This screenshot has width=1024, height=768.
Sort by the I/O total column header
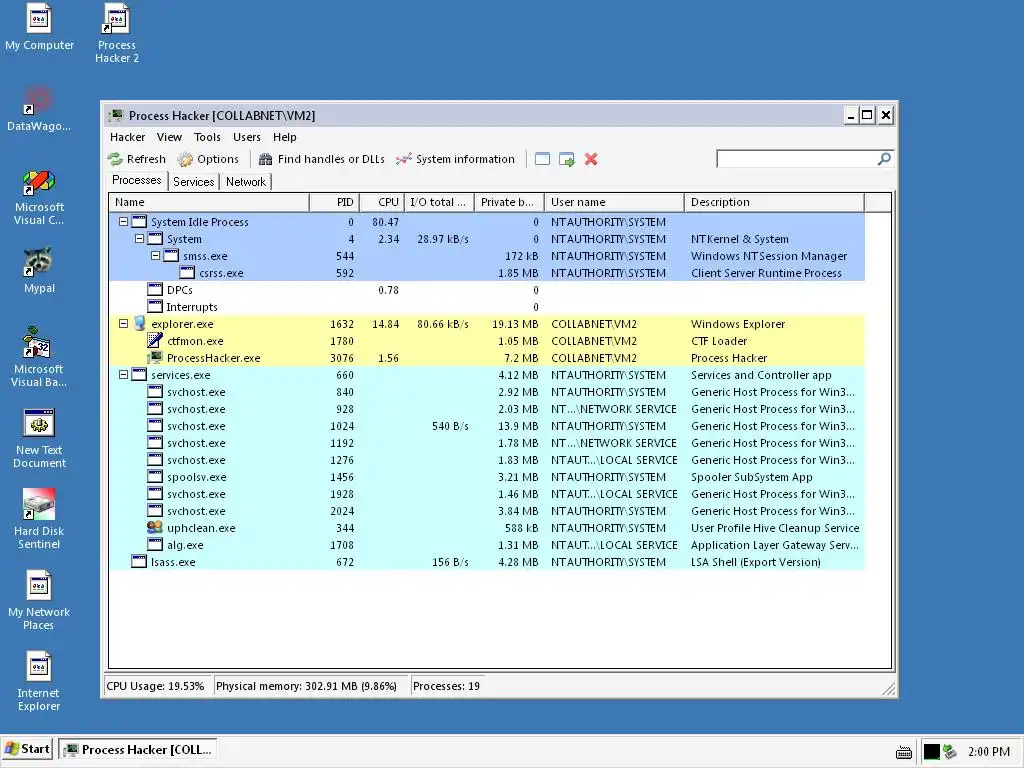coord(440,202)
